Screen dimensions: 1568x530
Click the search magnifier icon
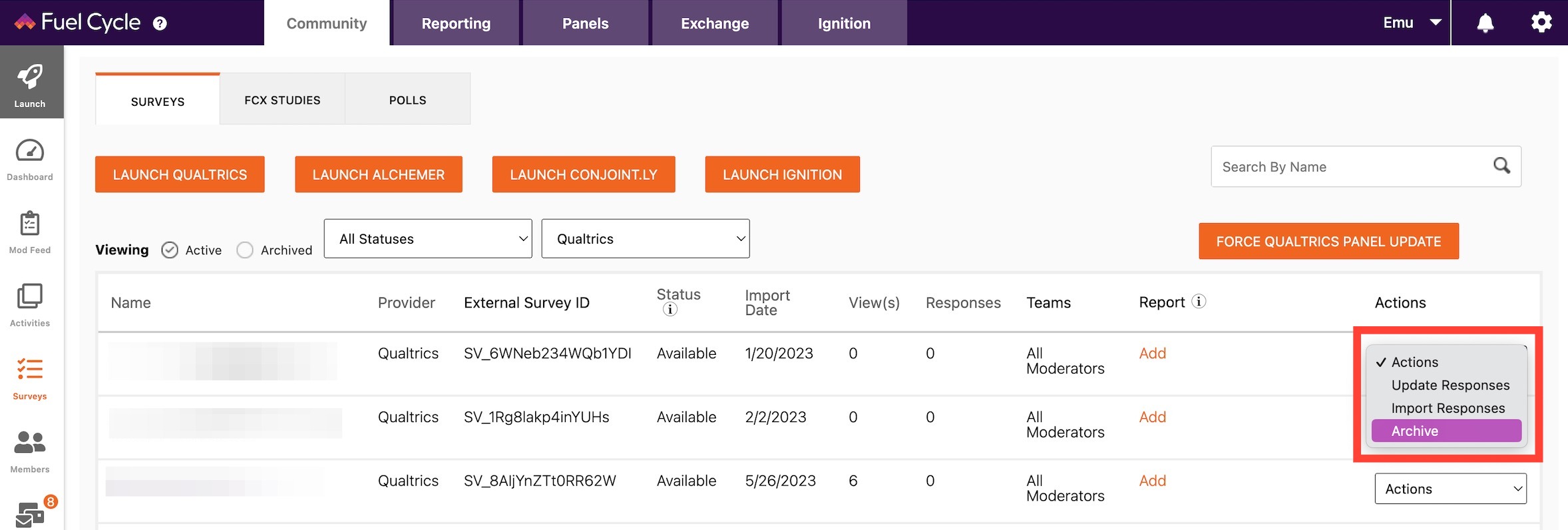pyautogui.click(x=1501, y=166)
